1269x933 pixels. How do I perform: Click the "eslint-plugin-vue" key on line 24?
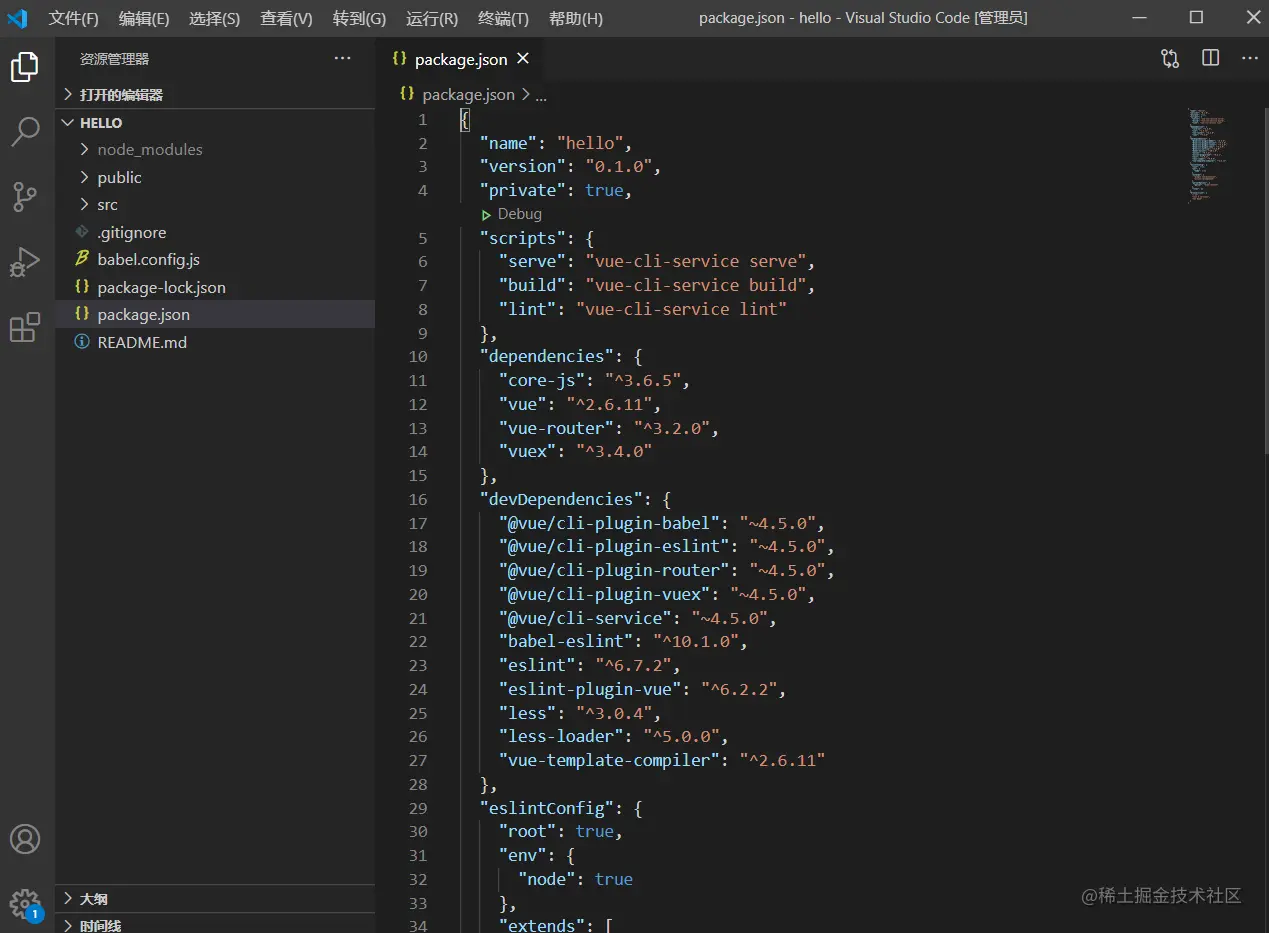[x=590, y=689]
